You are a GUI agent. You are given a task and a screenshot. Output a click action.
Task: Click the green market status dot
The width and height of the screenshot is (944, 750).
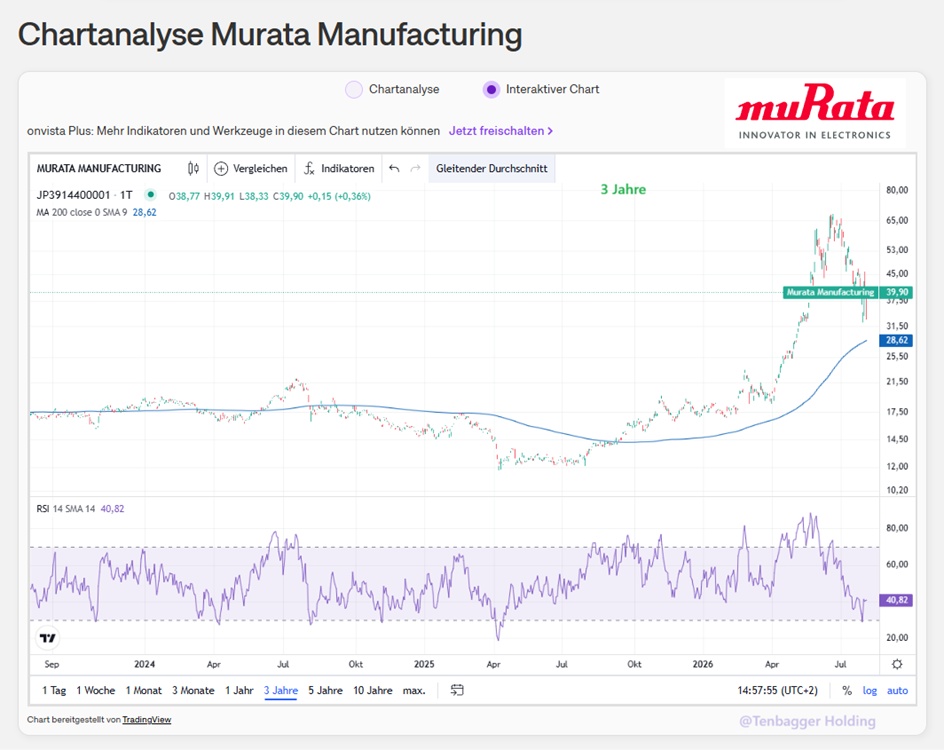pyautogui.click(x=151, y=194)
